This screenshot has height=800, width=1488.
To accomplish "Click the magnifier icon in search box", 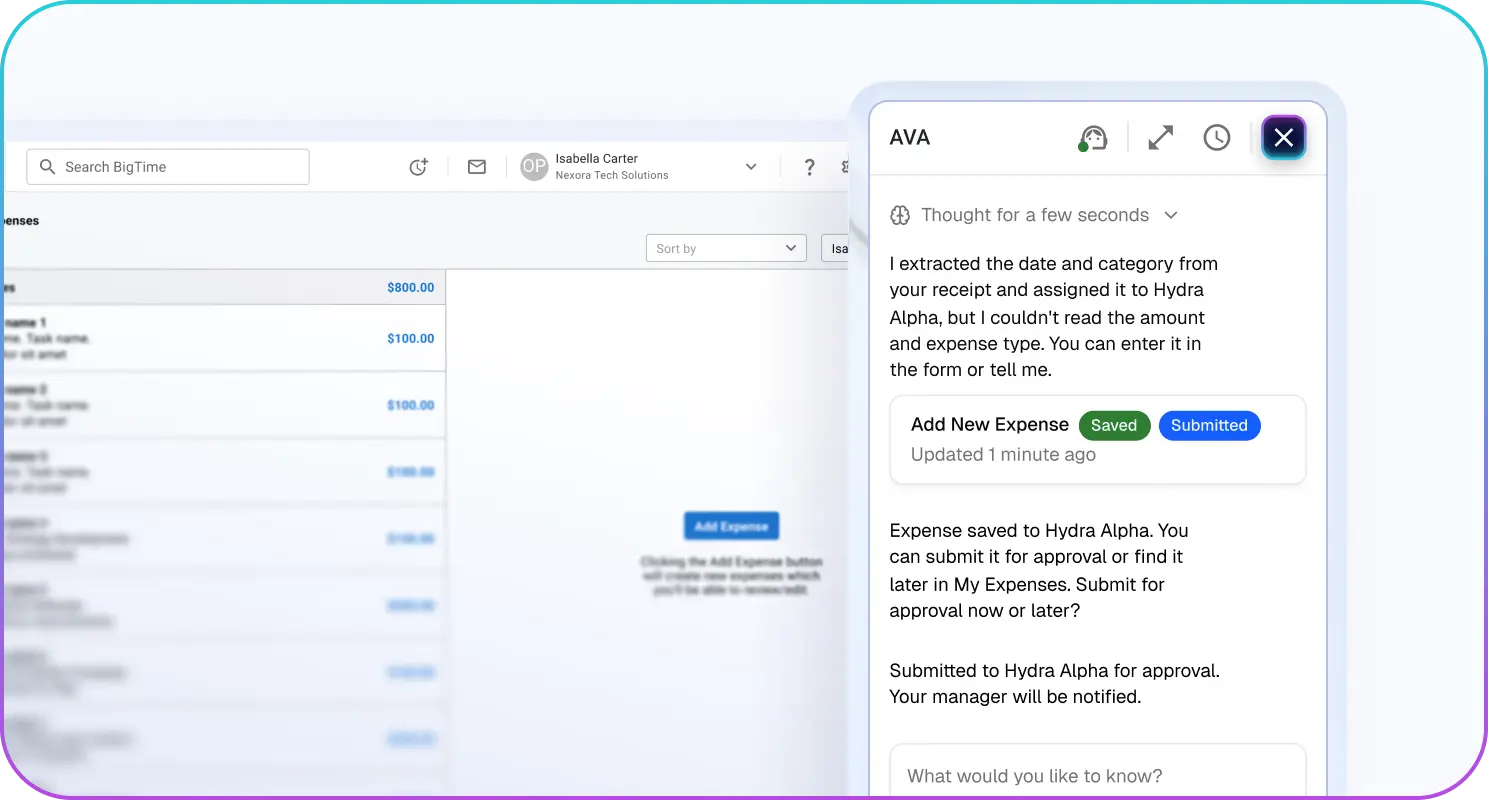I will click(47, 167).
